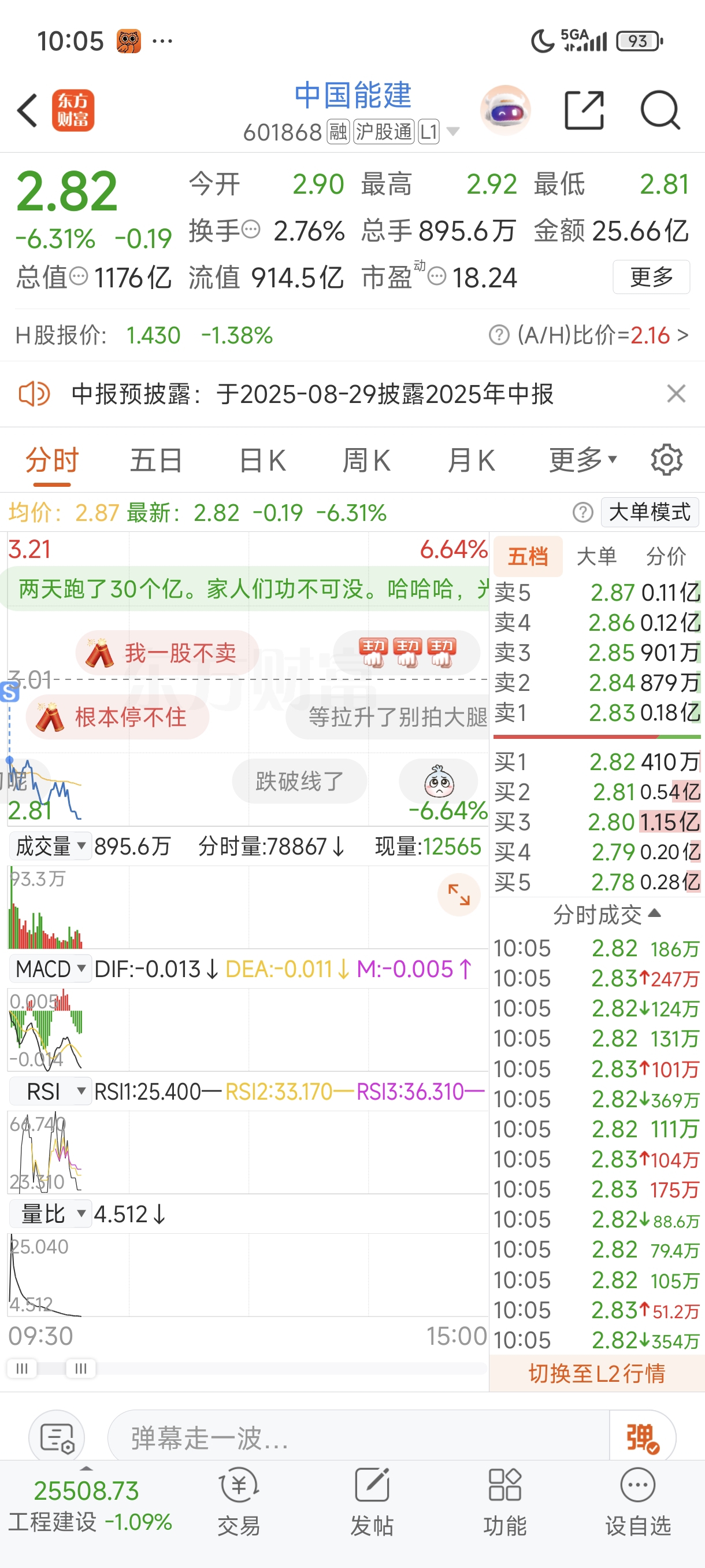
Task: Open the MACD indicator dropdown
Action: [50, 969]
